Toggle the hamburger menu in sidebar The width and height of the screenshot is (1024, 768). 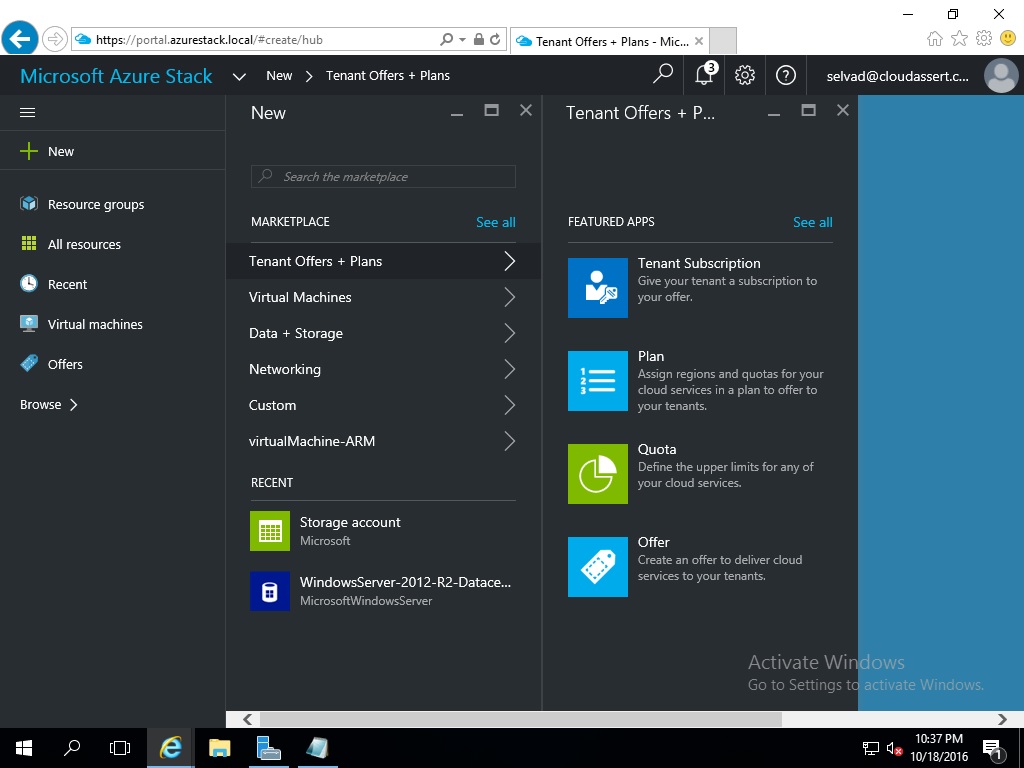pyautogui.click(x=27, y=112)
